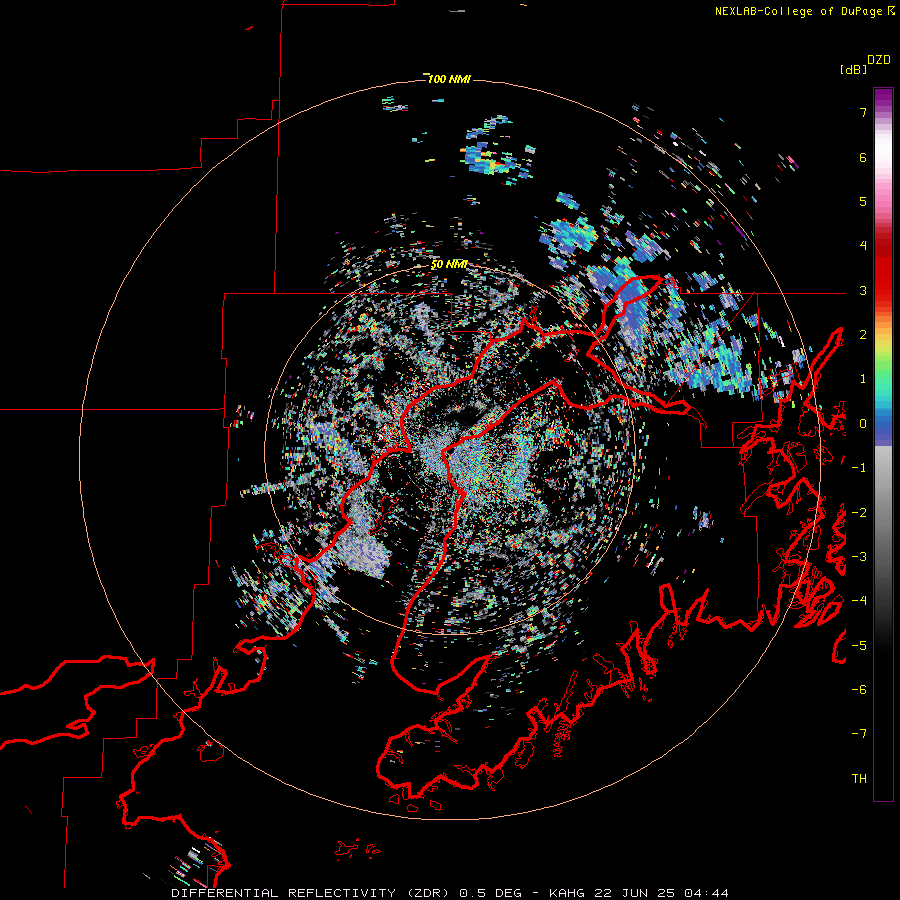900x900 pixels.
Task: Click the -1 dB colorbar label
Action: tap(859, 468)
